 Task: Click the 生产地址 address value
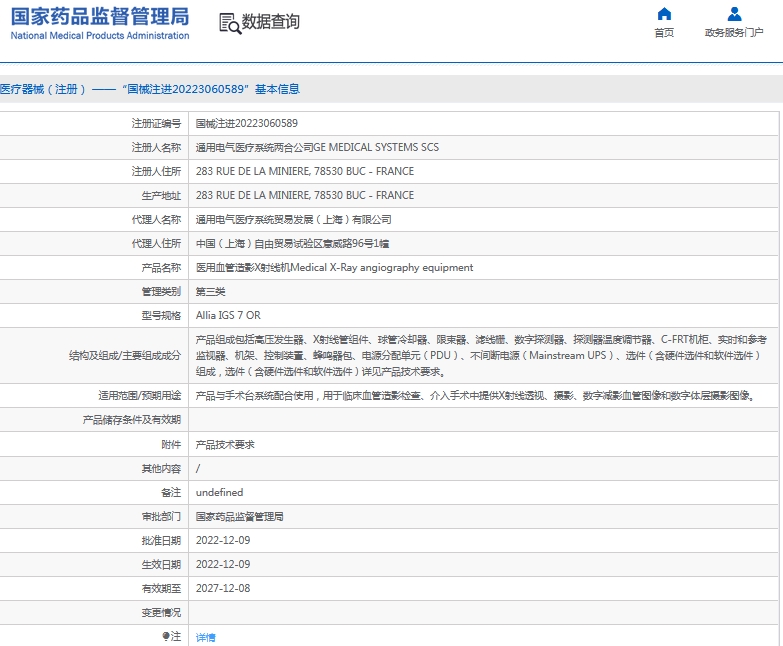pyautogui.click(x=305, y=195)
